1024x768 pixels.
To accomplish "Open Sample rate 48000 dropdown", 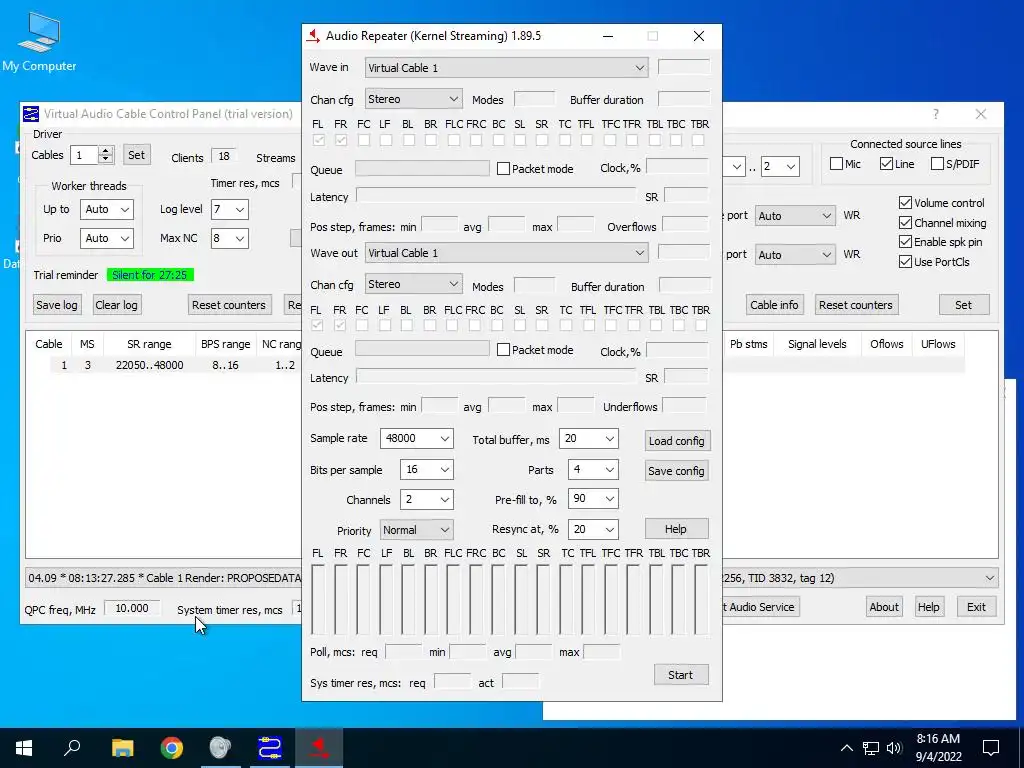I will point(417,438).
